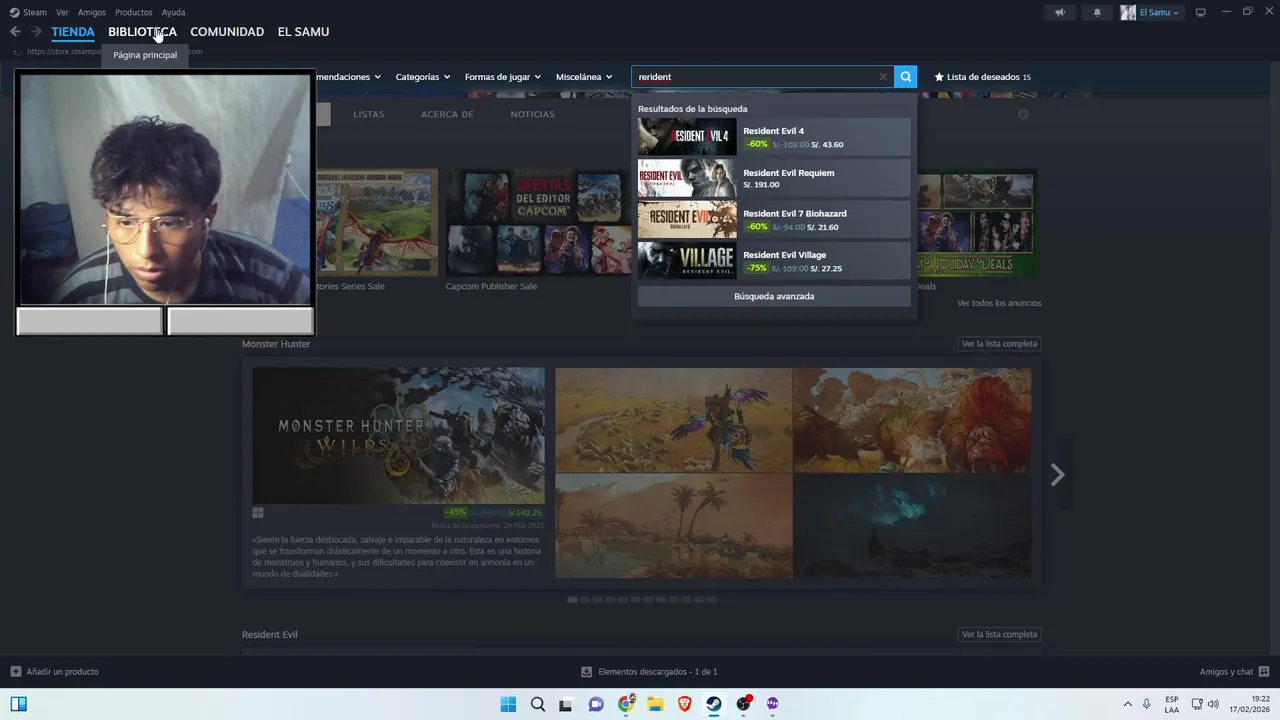Open Resident Evil 'Ver la lista completa'
The height and width of the screenshot is (720, 1280).
point(999,635)
